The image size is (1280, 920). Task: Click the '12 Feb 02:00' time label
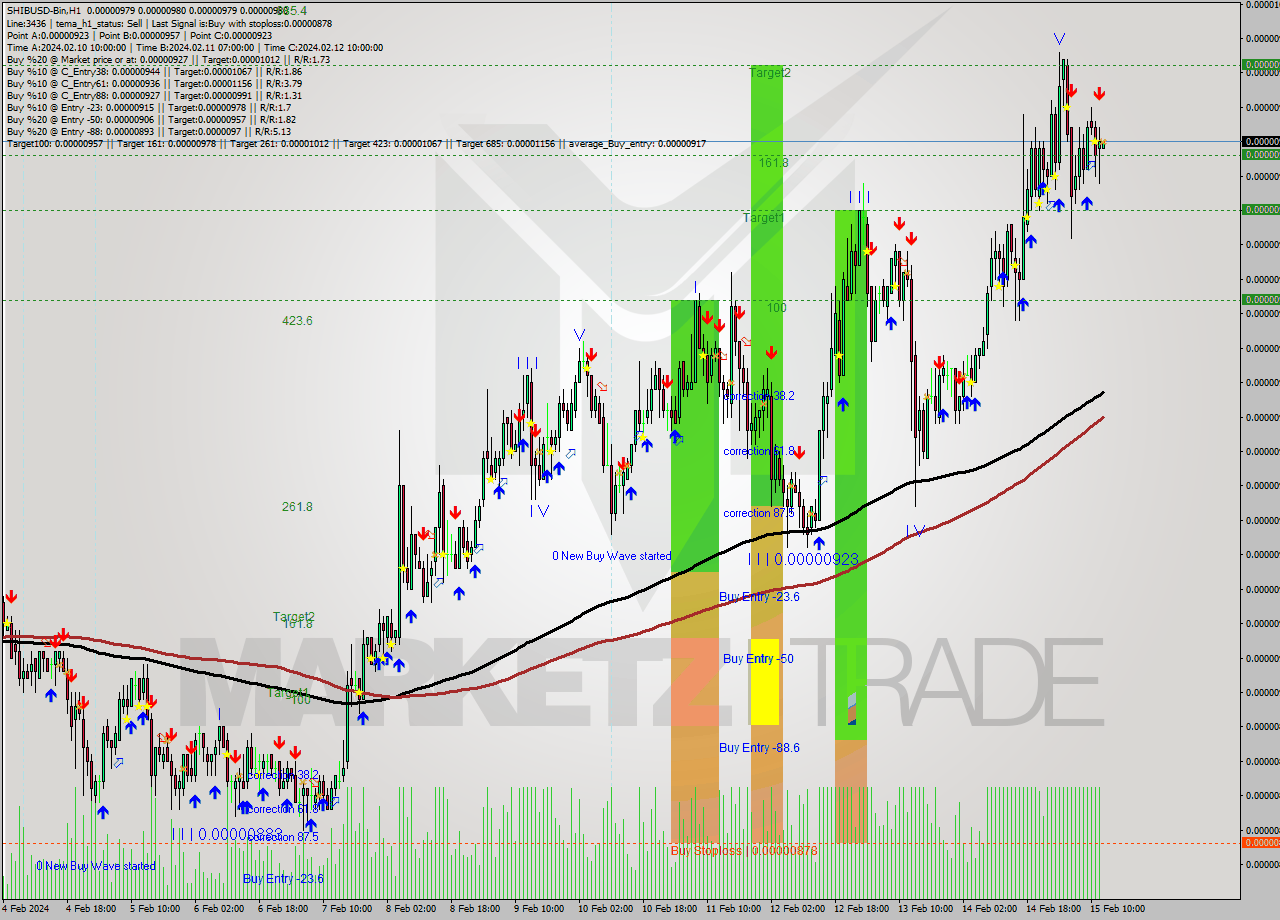pos(797,909)
